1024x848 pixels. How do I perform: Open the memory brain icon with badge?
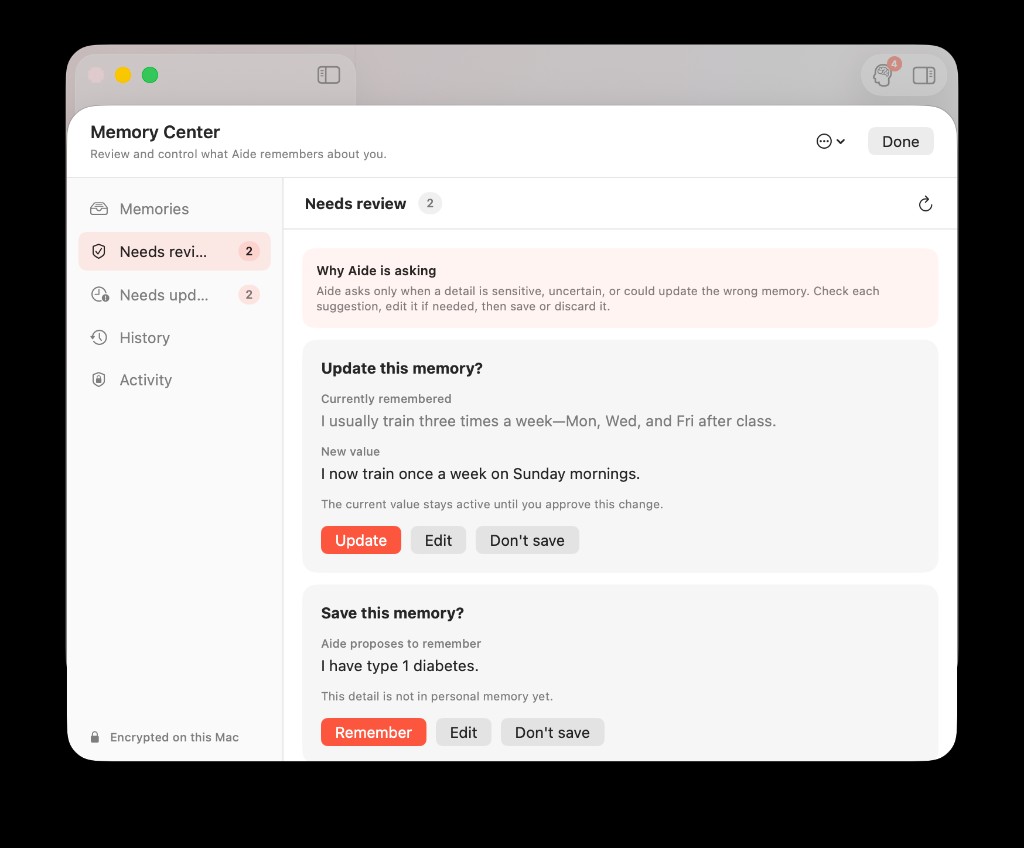[x=884, y=74]
